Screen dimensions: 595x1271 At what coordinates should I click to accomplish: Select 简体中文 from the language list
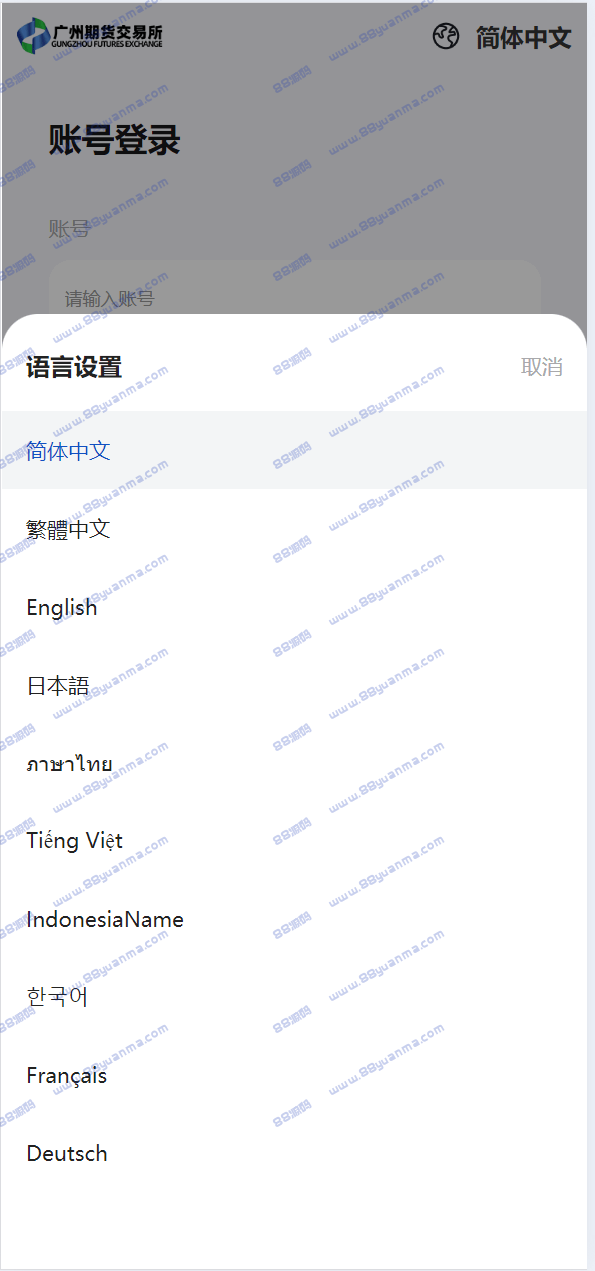point(294,450)
